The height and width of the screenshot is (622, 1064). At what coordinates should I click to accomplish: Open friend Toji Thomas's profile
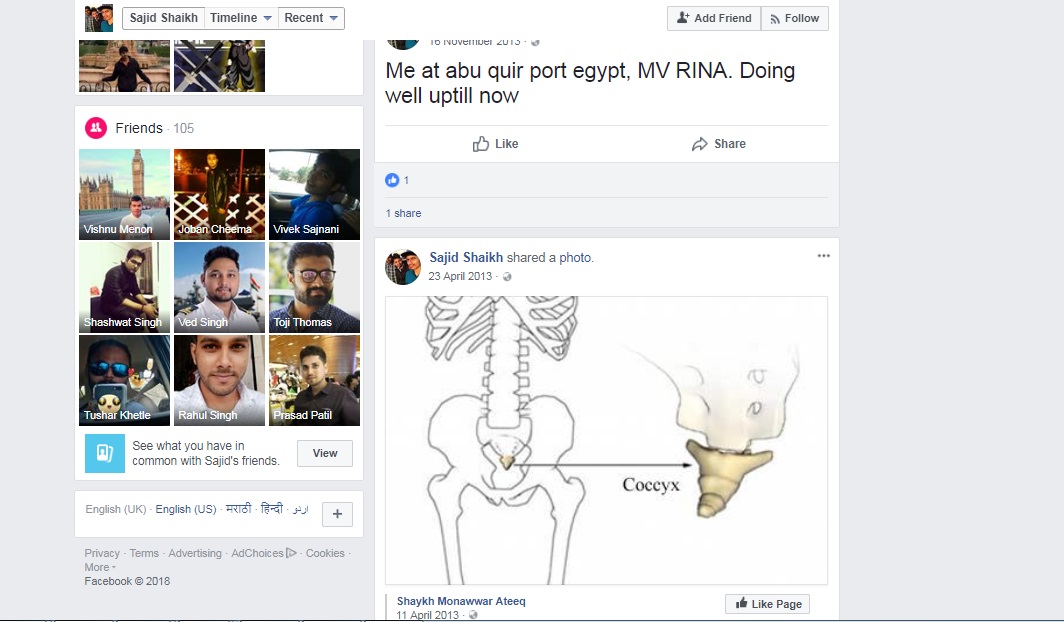[314, 287]
